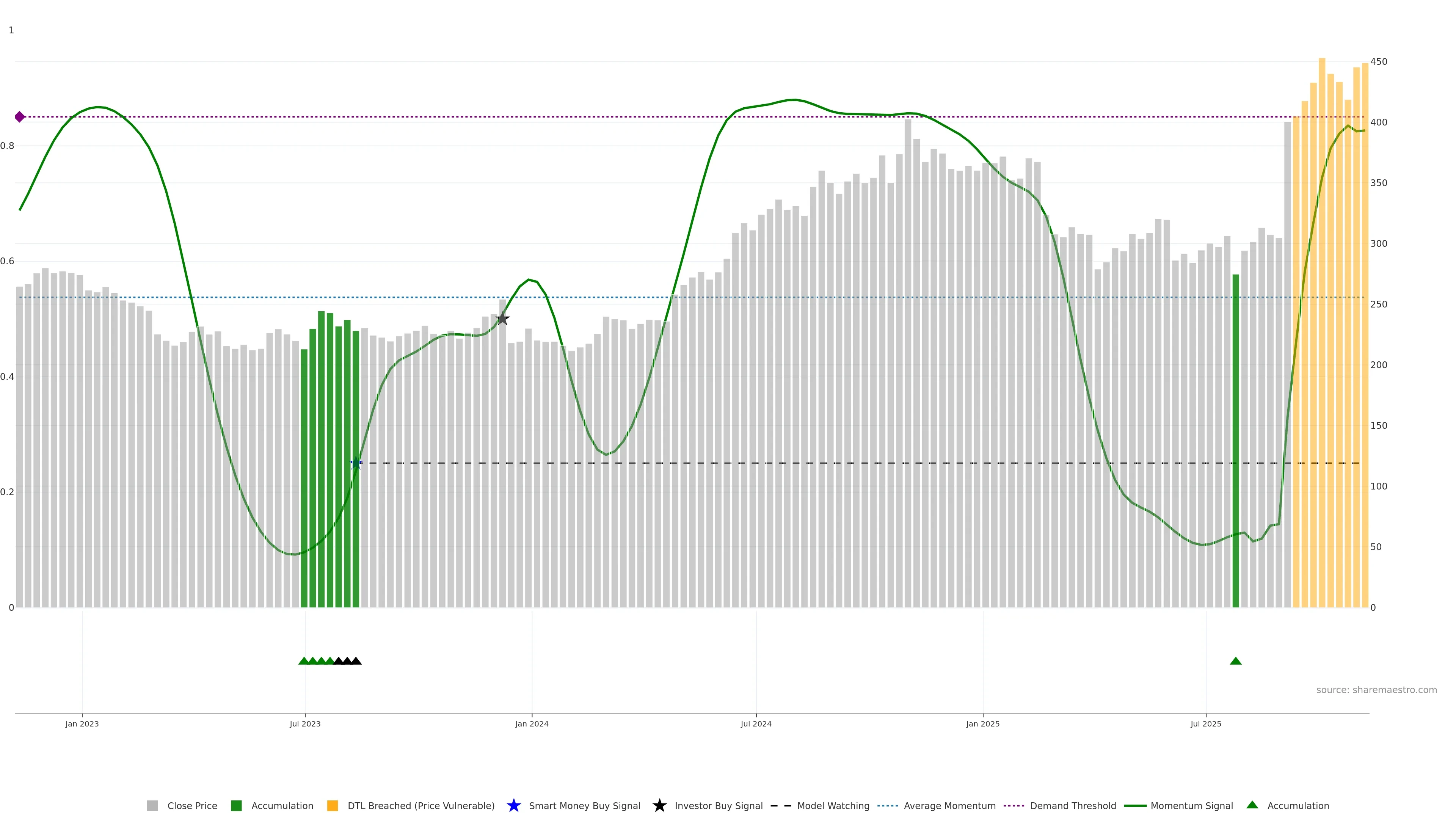The width and height of the screenshot is (1456, 819).
Task: Toggle Average Momentum legend entry
Action: [949, 805]
